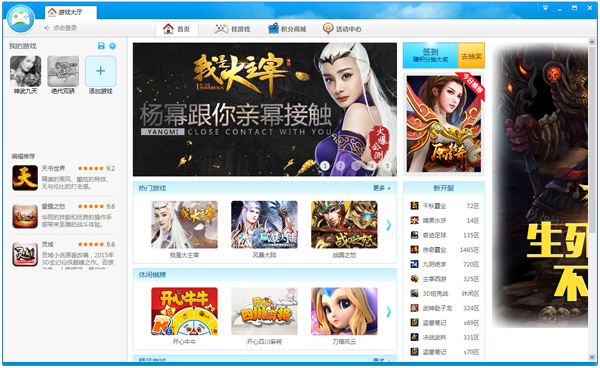This screenshot has height=368, width=600.
Task: Click the 决战武林 server icon
Action: (414, 337)
